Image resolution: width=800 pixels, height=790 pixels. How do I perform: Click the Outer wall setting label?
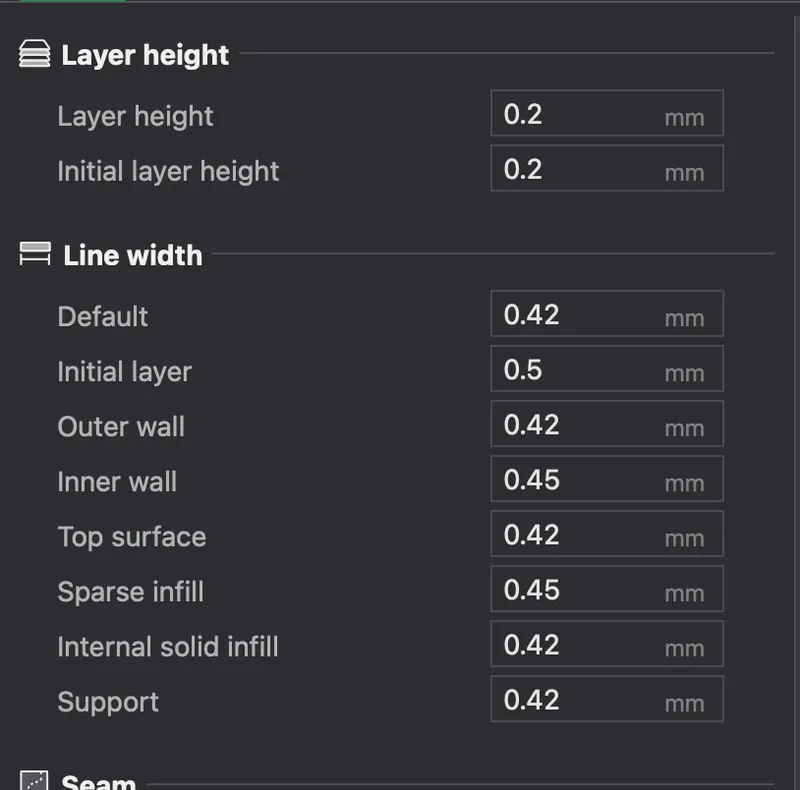(x=121, y=427)
